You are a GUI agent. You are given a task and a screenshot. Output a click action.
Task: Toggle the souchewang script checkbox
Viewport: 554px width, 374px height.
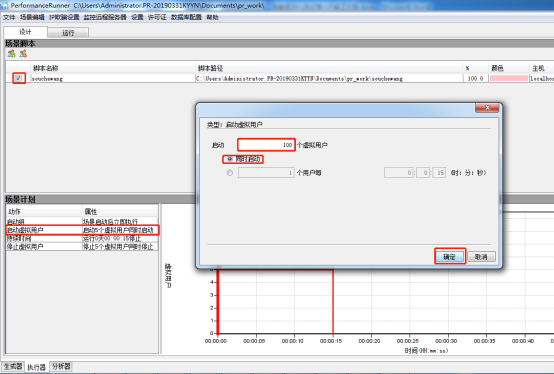pos(18,78)
